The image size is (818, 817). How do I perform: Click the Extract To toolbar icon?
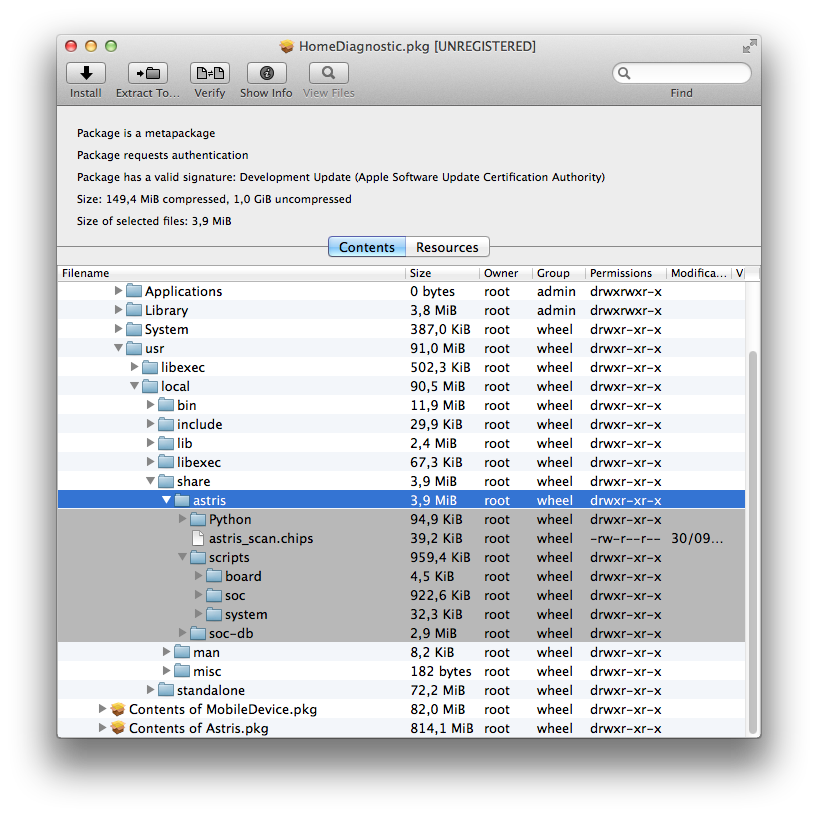(148, 73)
